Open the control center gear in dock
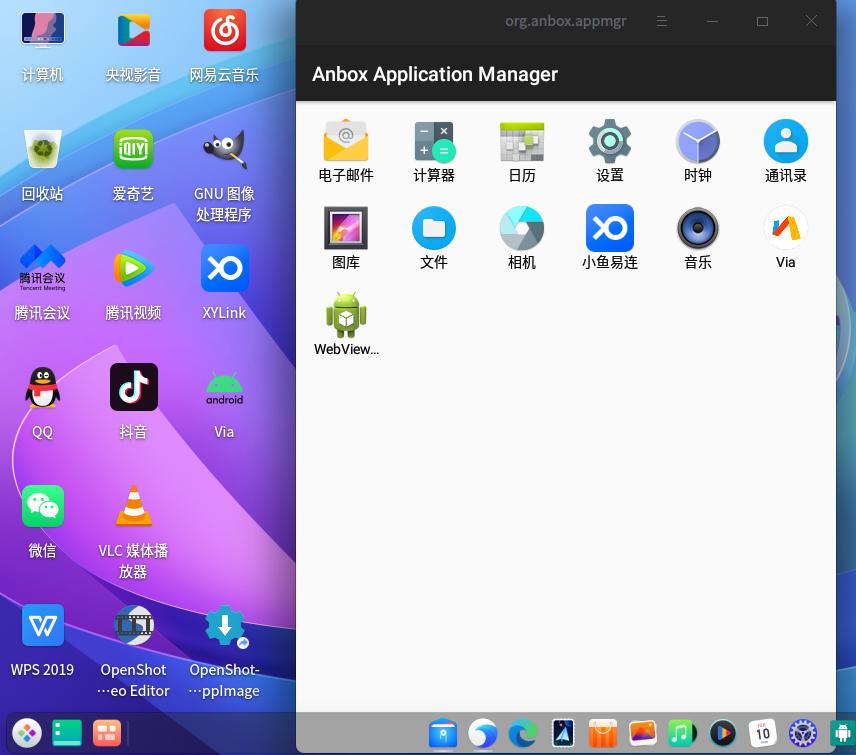Image resolution: width=856 pixels, height=755 pixels. pos(802,733)
